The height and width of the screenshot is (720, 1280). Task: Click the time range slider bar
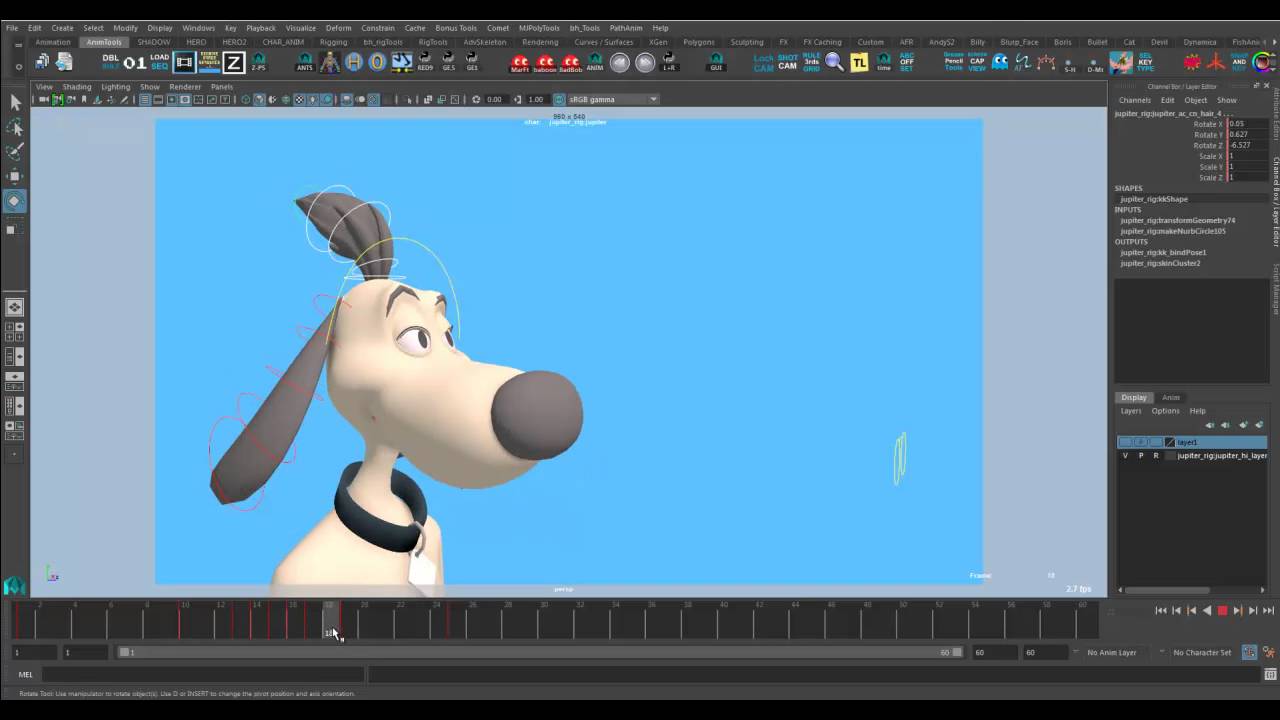click(540, 652)
